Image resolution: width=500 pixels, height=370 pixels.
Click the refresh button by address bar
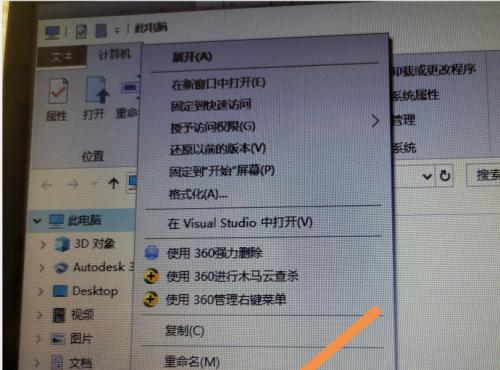(x=445, y=175)
